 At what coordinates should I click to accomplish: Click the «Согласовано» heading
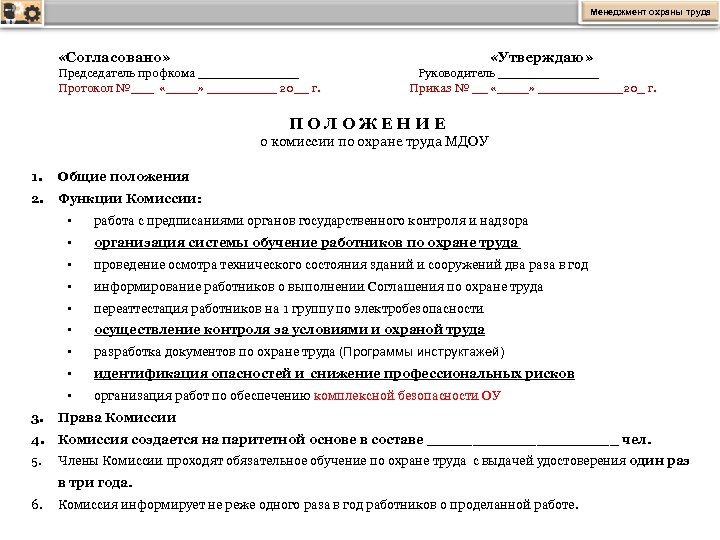pyautogui.click(x=114, y=57)
